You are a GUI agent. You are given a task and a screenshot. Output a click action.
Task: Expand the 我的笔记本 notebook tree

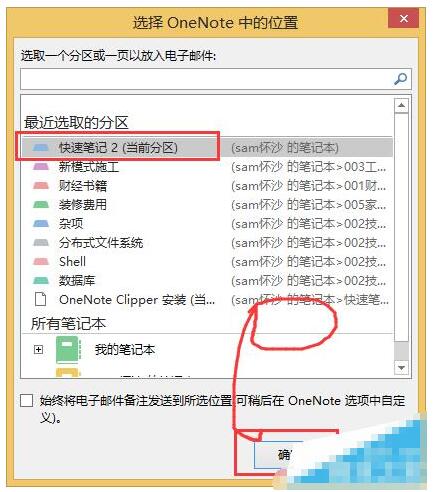click(x=38, y=349)
